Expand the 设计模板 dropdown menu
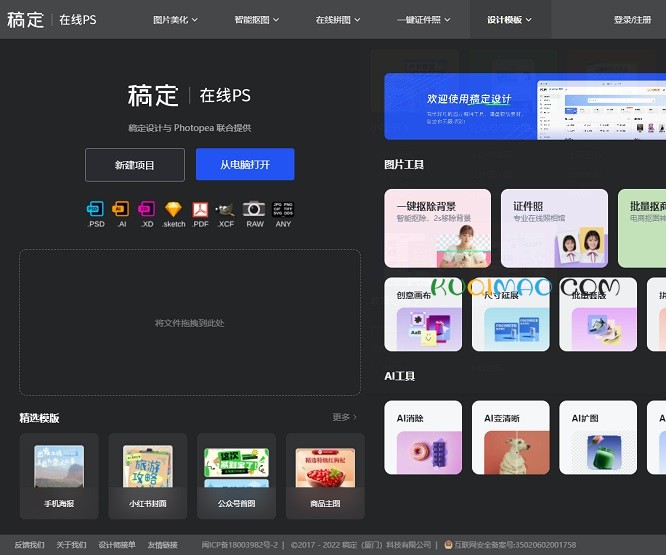This screenshot has height=555, width=666. [x=509, y=20]
